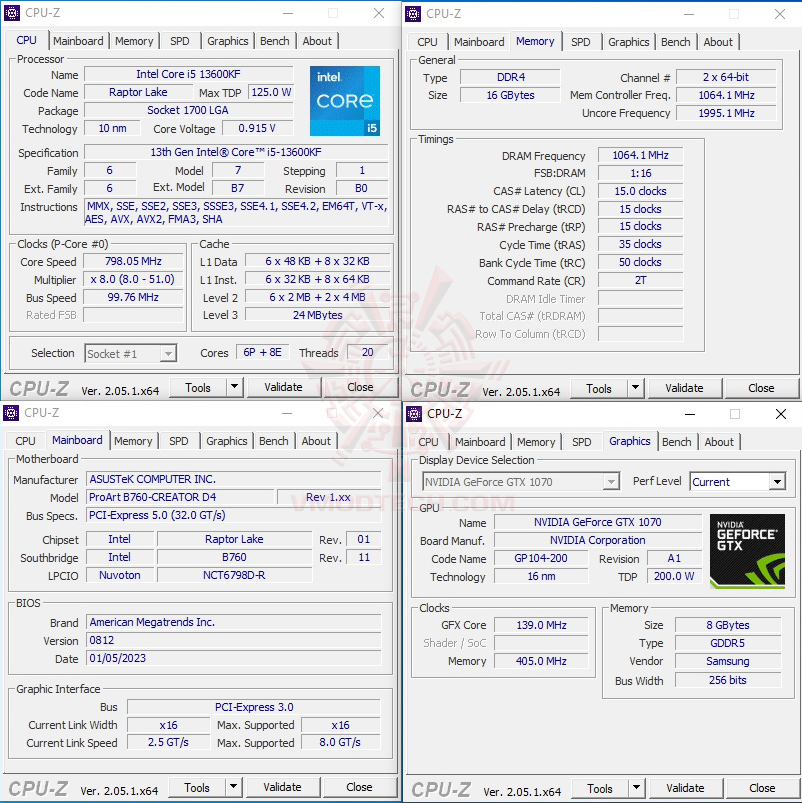The width and height of the screenshot is (802, 803).
Task: Expand Tools dropdown arrow in Graphics window
Action: click(x=637, y=788)
